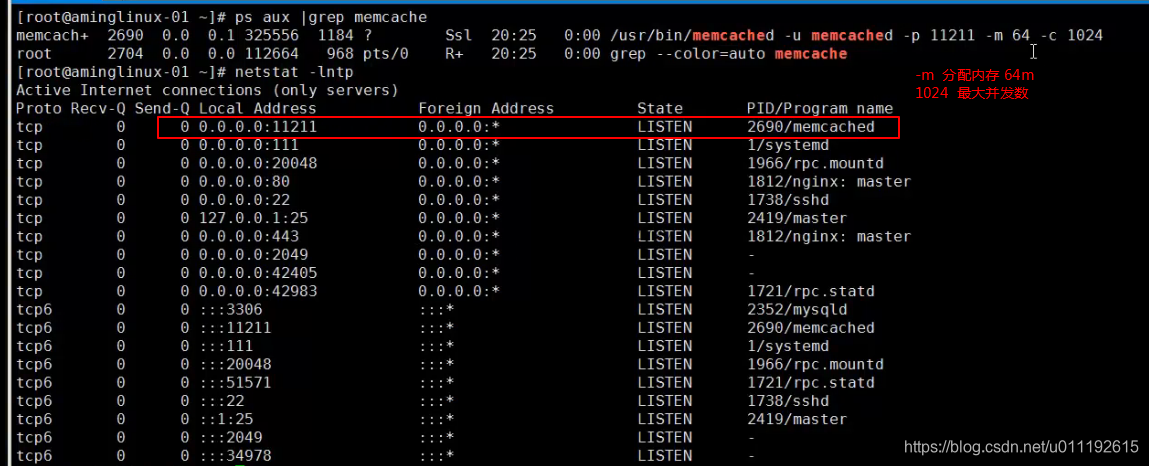Image resolution: width=1149 pixels, height=466 pixels.
Task: Select '2419/master' in the 127.0.0.1:25 row
Action: 797,218
